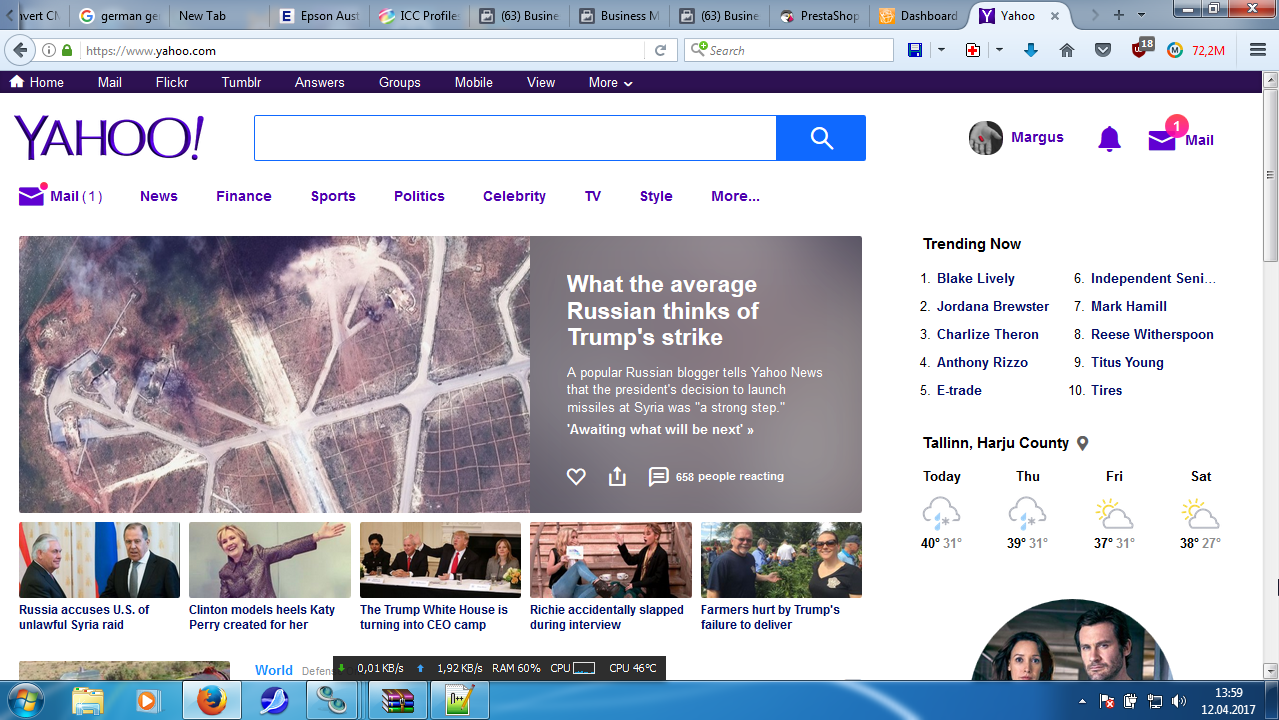The height and width of the screenshot is (720, 1279).
Task: Open Richie accidentally slapped story
Action: tap(610, 577)
